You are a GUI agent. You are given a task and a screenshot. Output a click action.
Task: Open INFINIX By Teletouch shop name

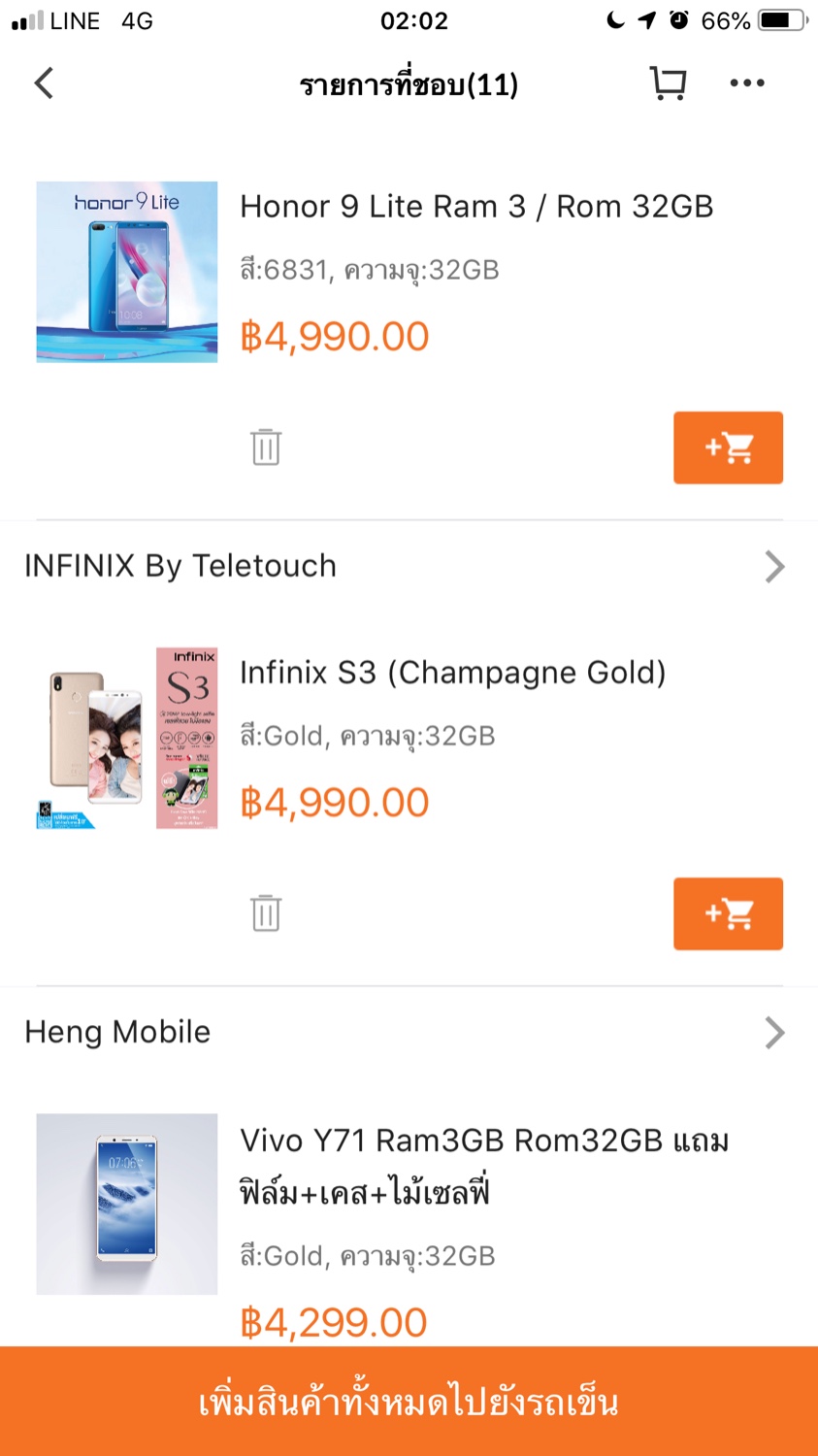click(180, 566)
